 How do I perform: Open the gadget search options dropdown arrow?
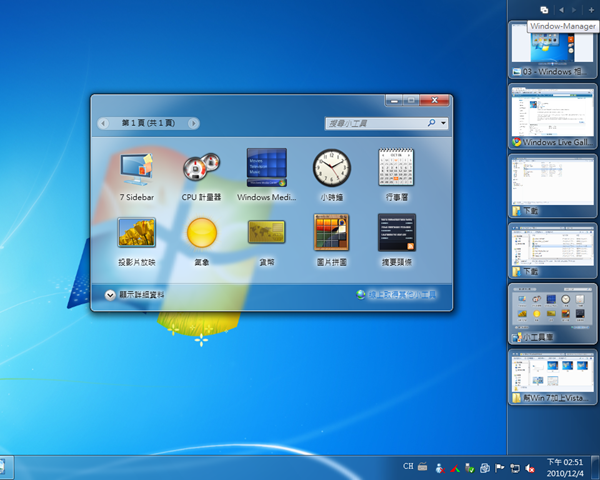click(x=443, y=123)
